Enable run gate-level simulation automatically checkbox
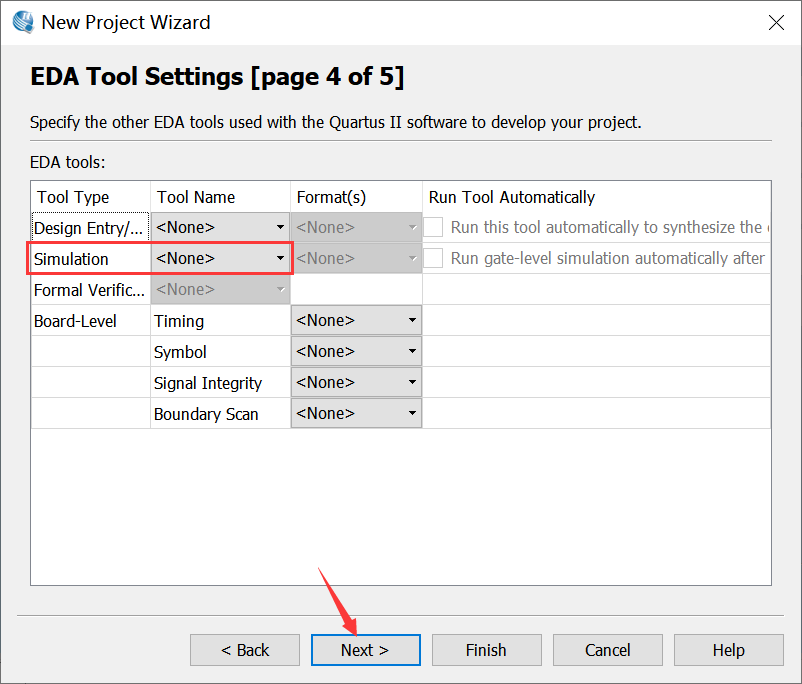This screenshot has width=802, height=684. coord(433,258)
